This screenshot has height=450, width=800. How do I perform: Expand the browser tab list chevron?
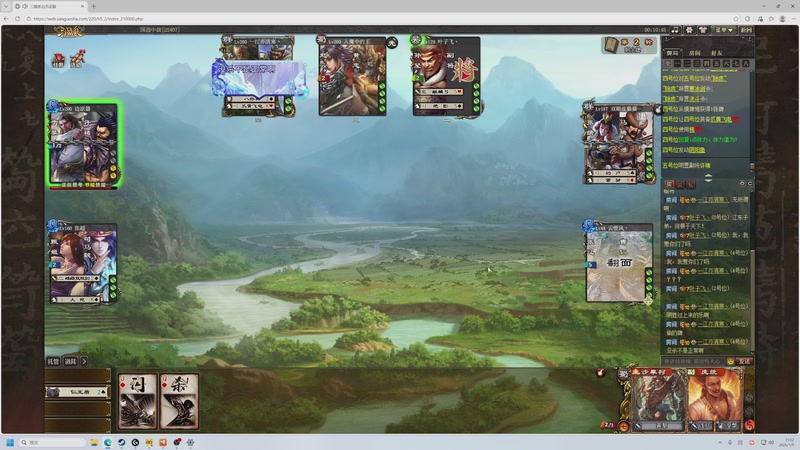pyautogui.click(x=6, y=6)
